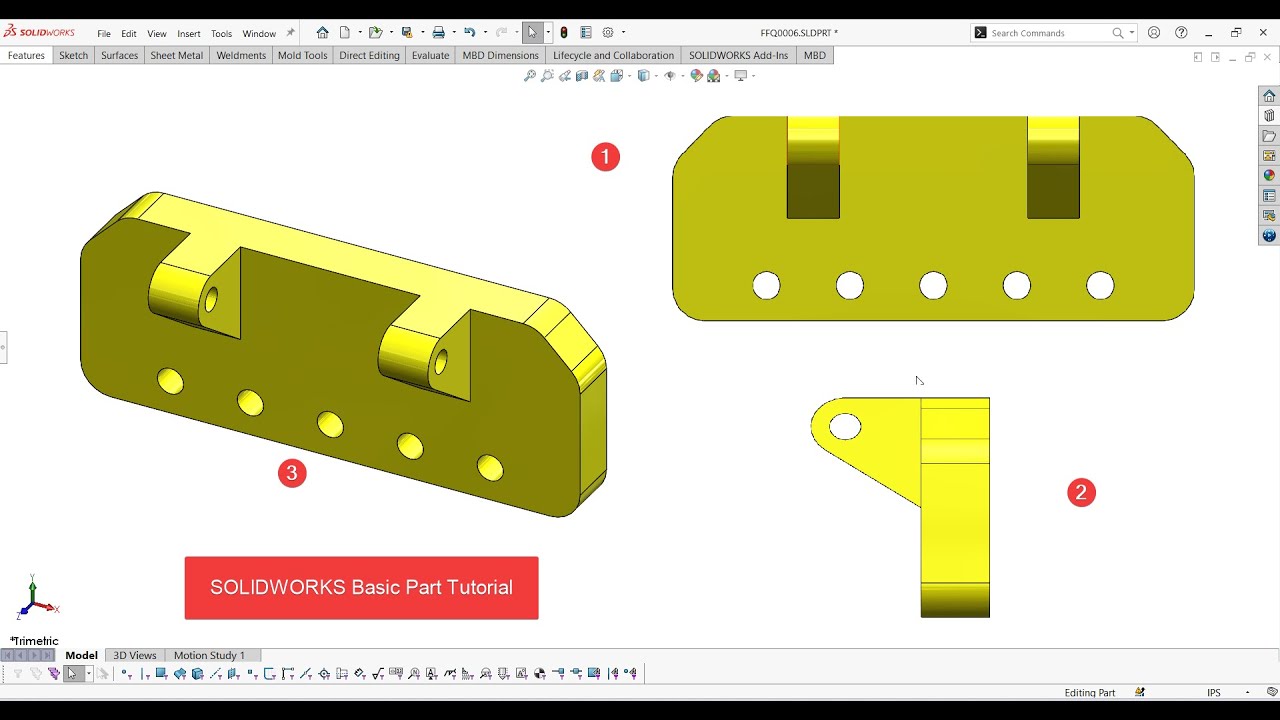This screenshot has width=1280, height=720.
Task: Click the Editing Part status text
Action: pos(1090,693)
